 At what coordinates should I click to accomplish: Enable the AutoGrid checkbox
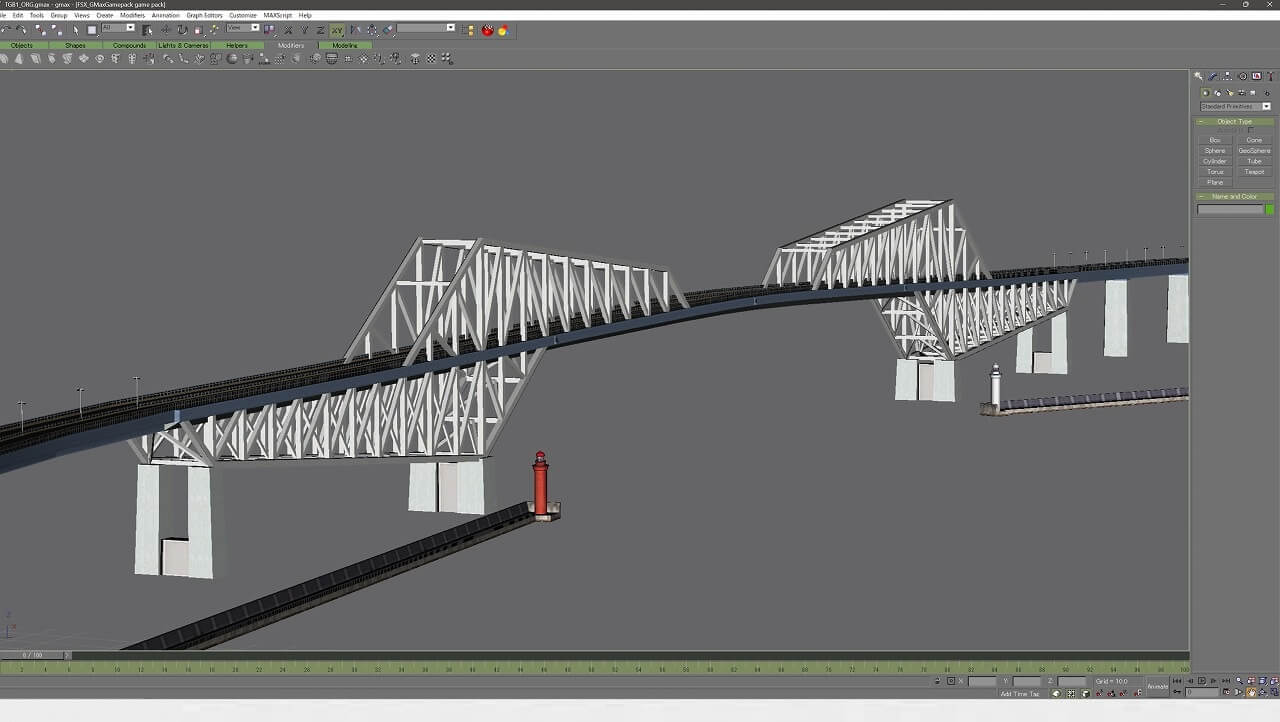[x=1250, y=130]
